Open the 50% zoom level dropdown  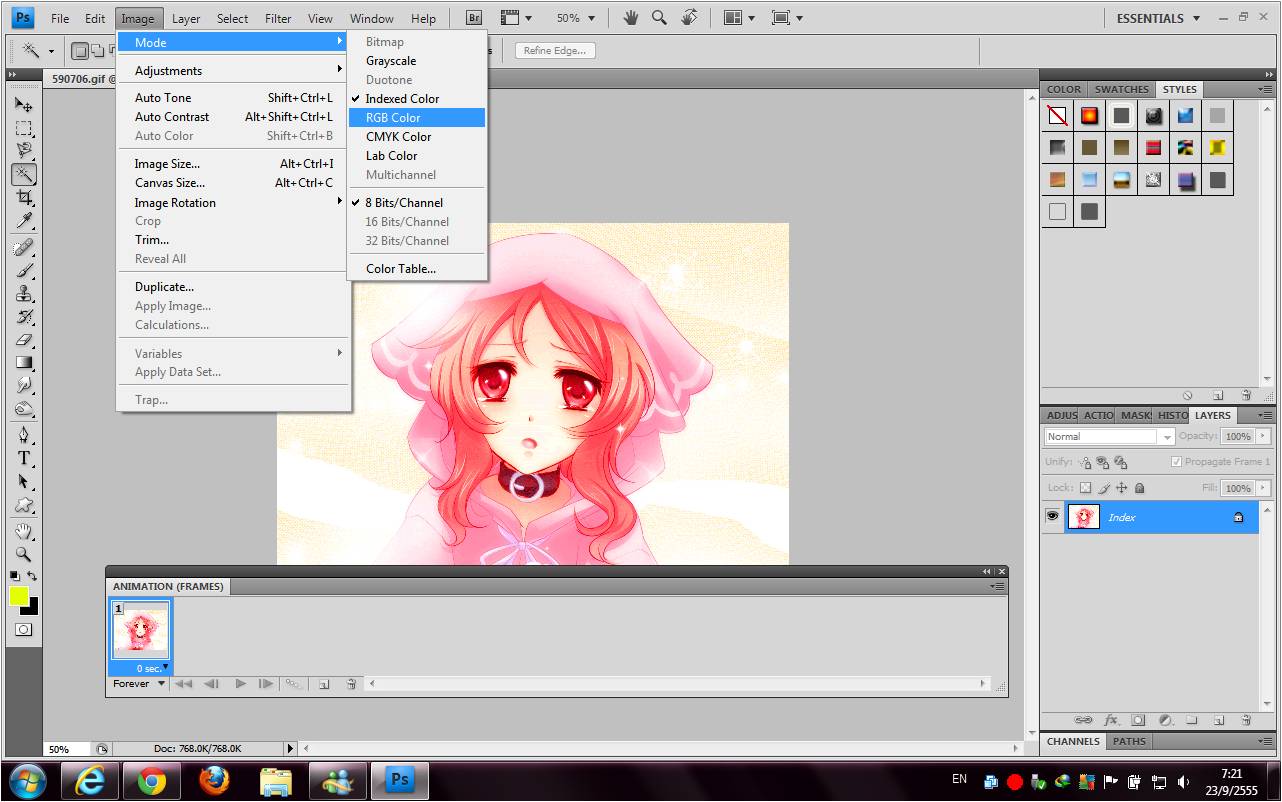574,18
